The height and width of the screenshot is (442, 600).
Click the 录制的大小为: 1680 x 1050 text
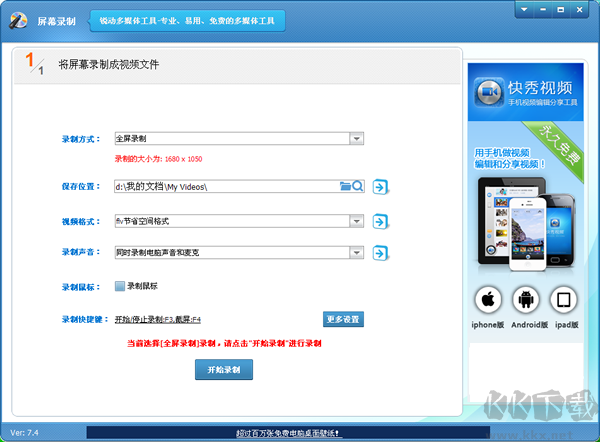click(158, 159)
